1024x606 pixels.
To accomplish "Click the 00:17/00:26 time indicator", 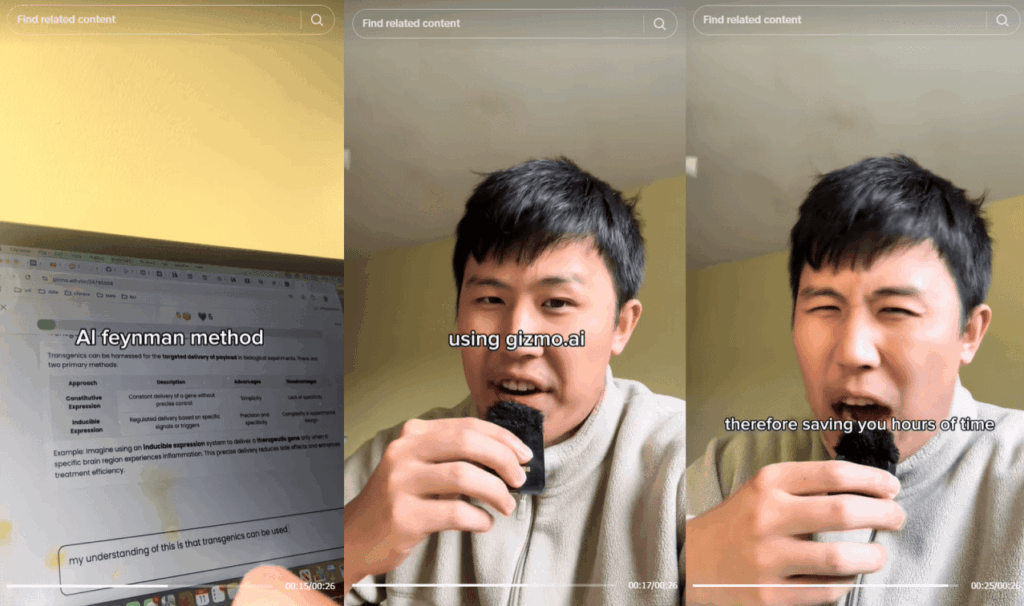I will point(652,585).
